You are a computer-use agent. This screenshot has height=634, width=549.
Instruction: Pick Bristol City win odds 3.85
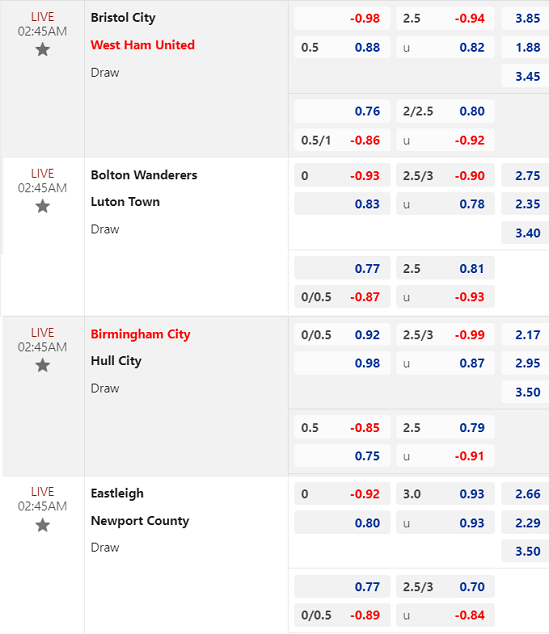(x=525, y=19)
